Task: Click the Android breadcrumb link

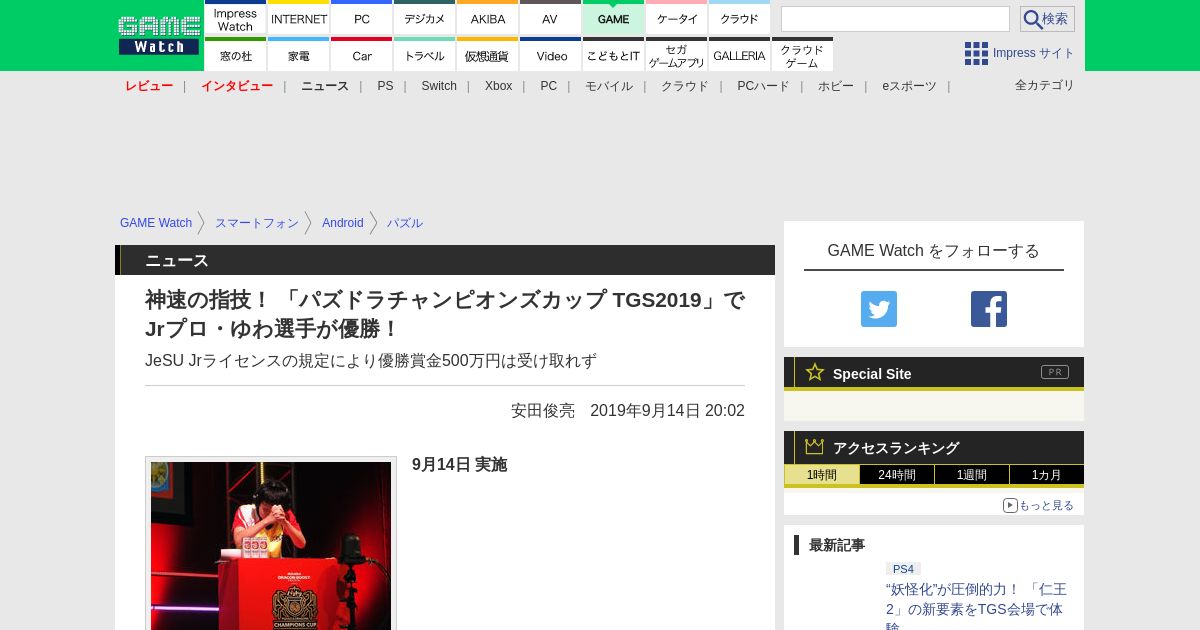Action: tap(342, 223)
